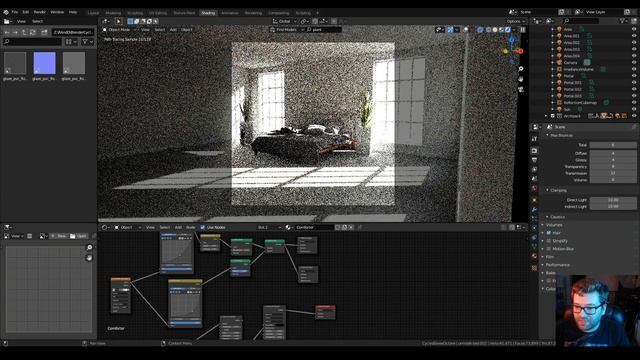Click the Direct Light clamping field

tap(613, 200)
